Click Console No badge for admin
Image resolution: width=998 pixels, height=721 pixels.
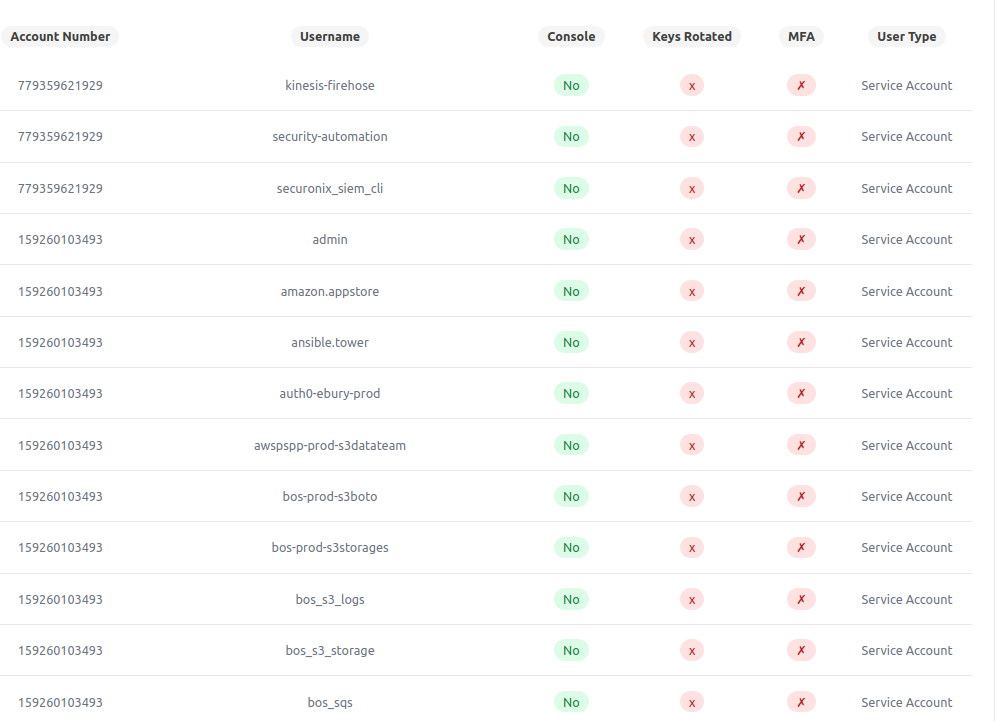pos(571,239)
